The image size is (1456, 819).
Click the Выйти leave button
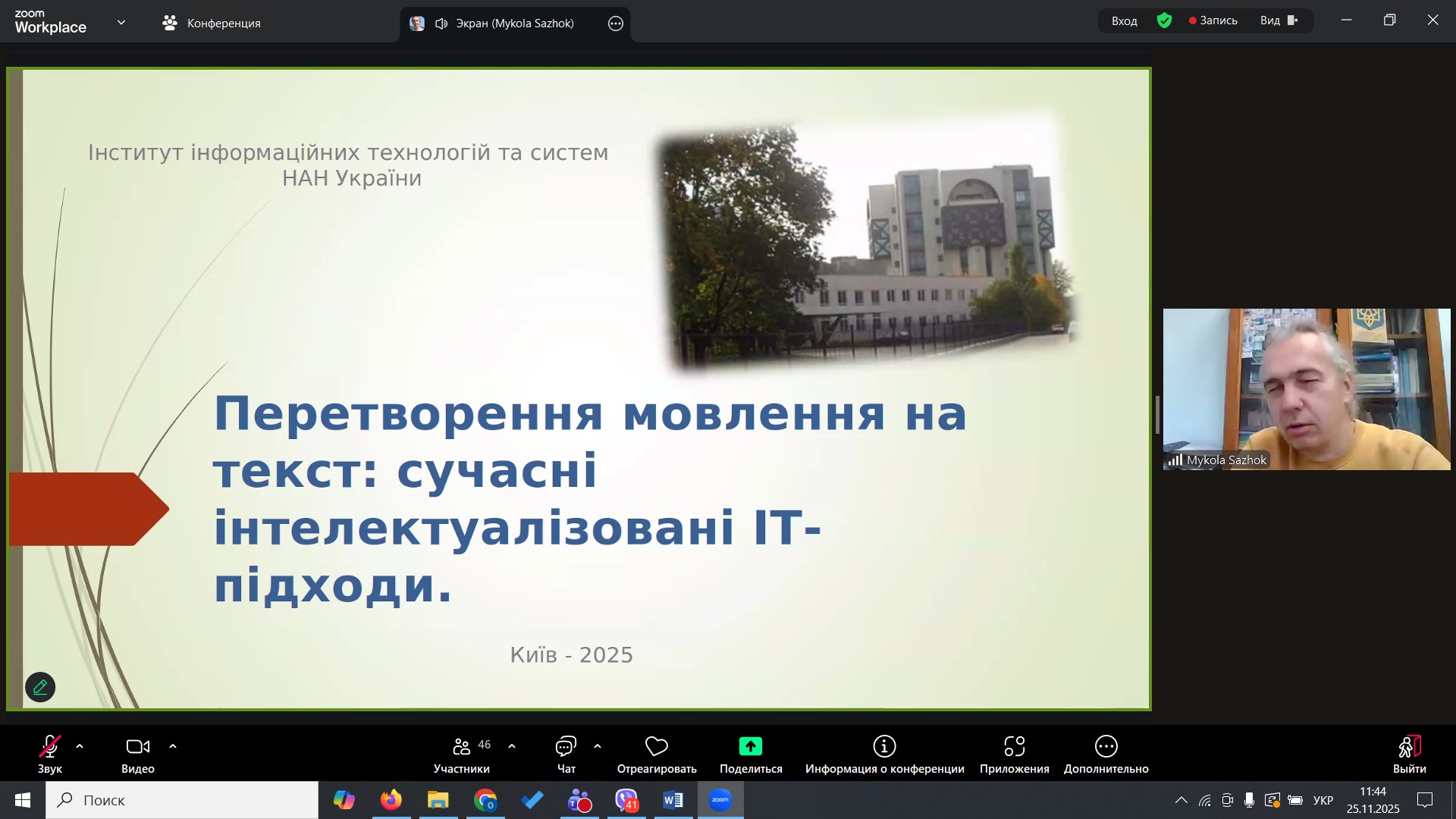click(1409, 753)
